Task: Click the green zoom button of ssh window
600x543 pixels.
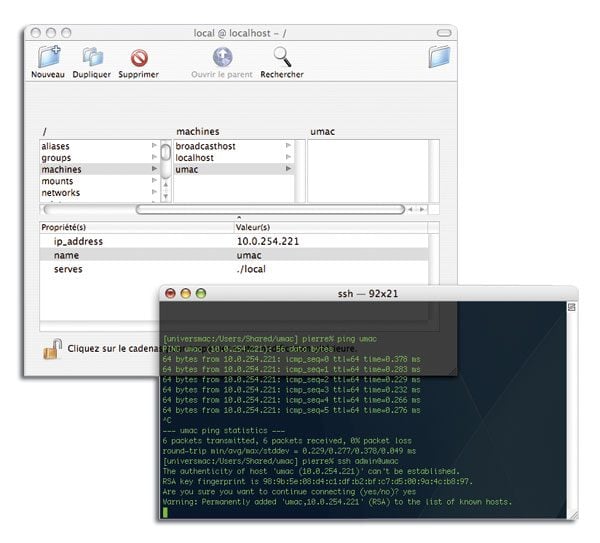Action: [201, 293]
